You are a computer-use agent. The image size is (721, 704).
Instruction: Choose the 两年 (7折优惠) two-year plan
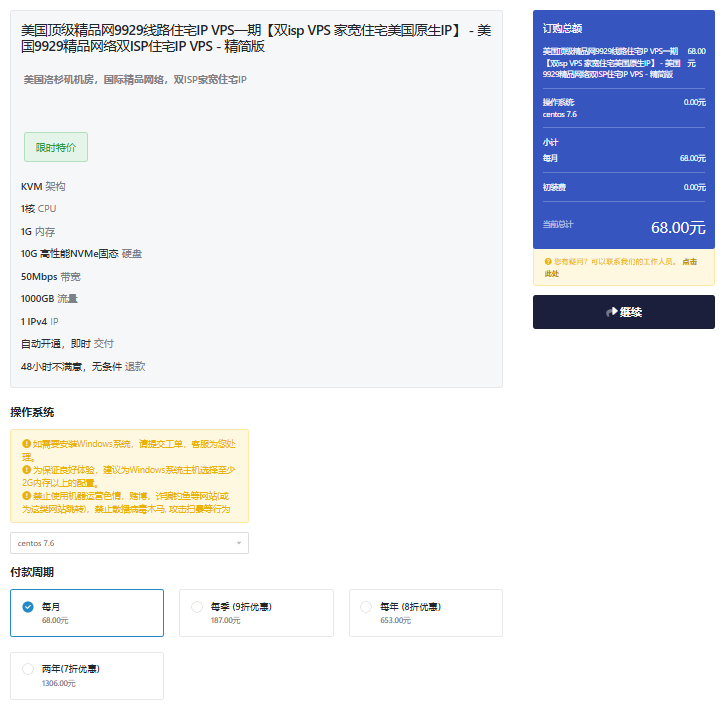[87, 675]
